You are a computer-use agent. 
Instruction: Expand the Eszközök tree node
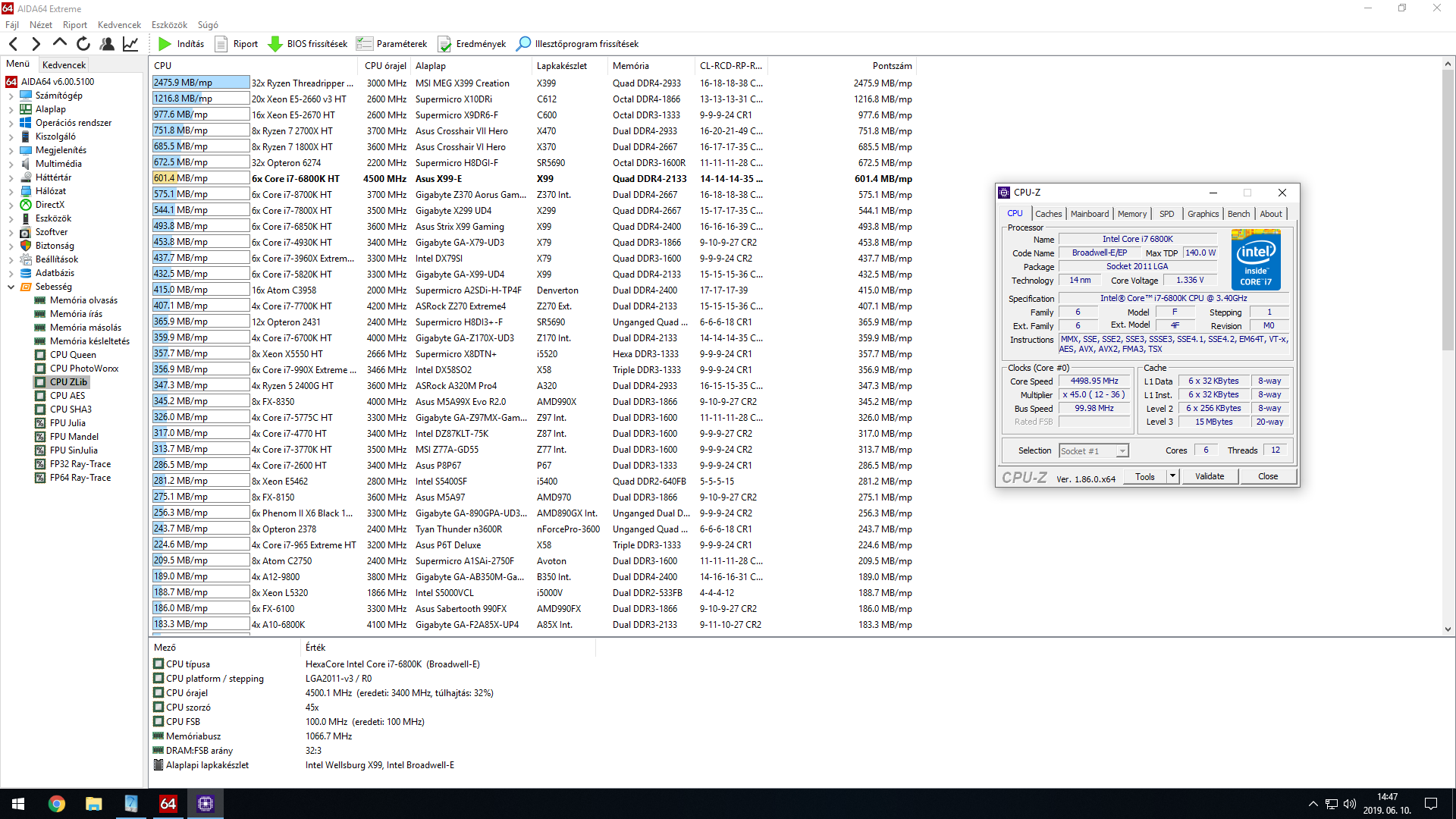click(11, 218)
